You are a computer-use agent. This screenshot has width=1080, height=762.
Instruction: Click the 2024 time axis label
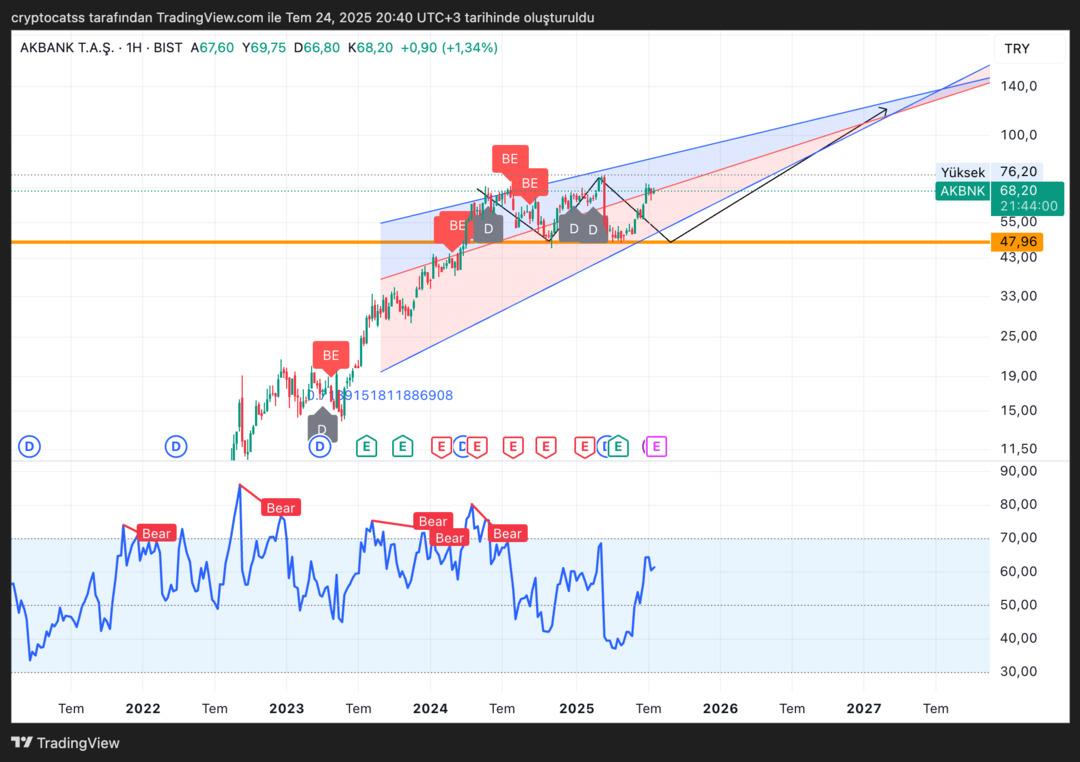(x=430, y=708)
